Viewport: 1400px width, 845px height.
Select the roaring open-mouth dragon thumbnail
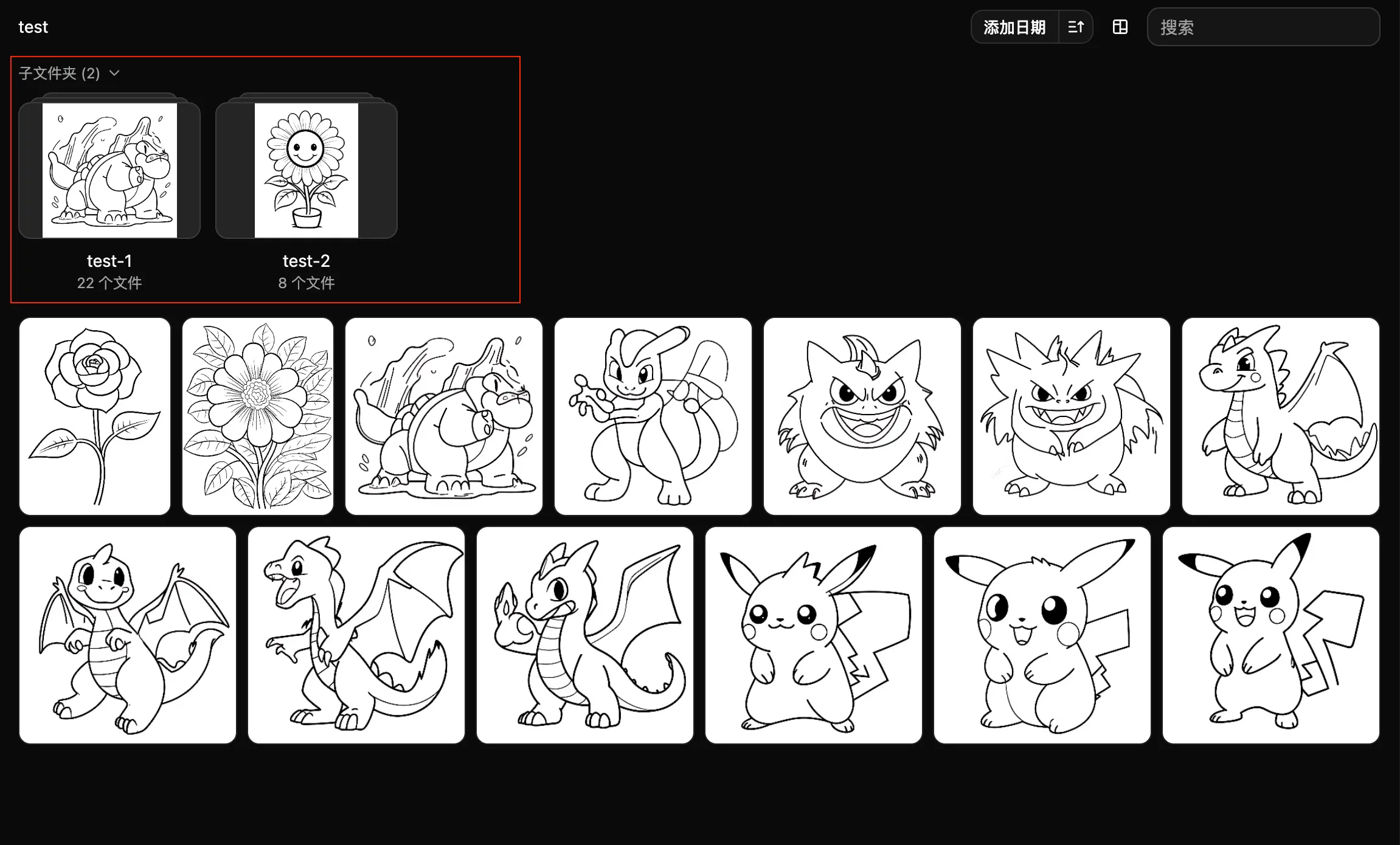click(356, 635)
